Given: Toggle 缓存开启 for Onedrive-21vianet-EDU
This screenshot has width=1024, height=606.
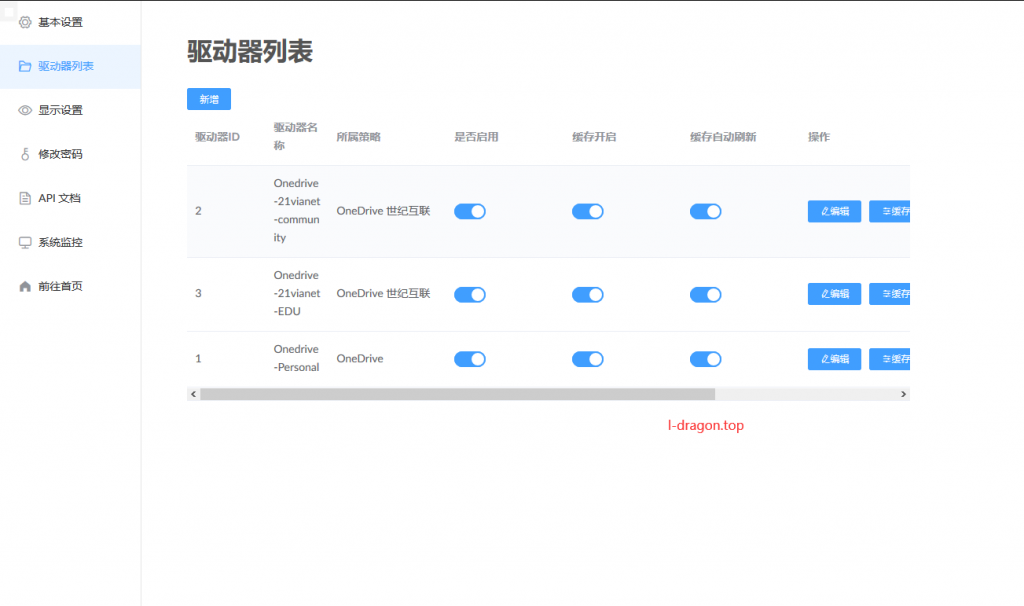Looking at the screenshot, I should (x=588, y=294).
